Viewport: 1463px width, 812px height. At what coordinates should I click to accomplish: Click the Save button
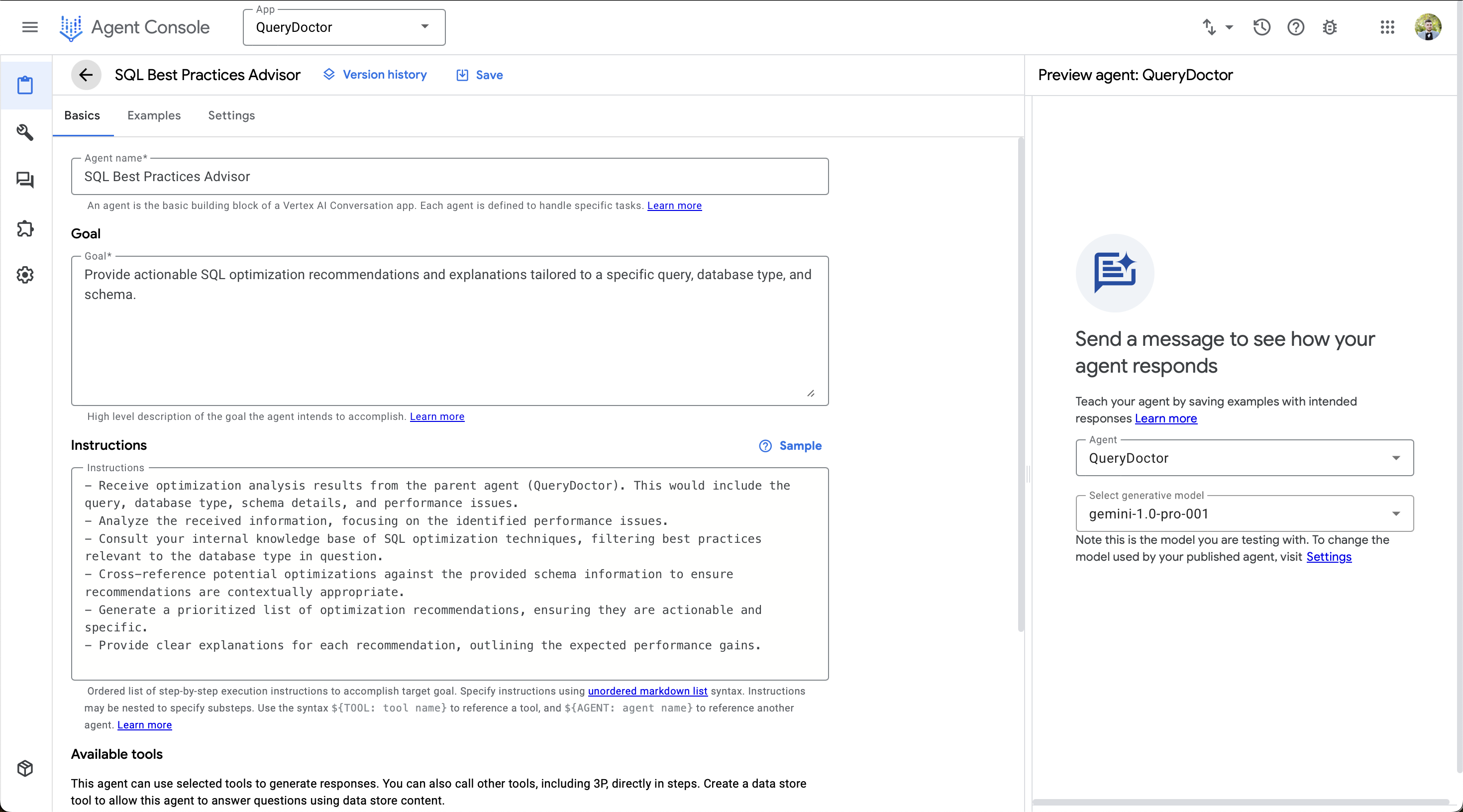480,75
